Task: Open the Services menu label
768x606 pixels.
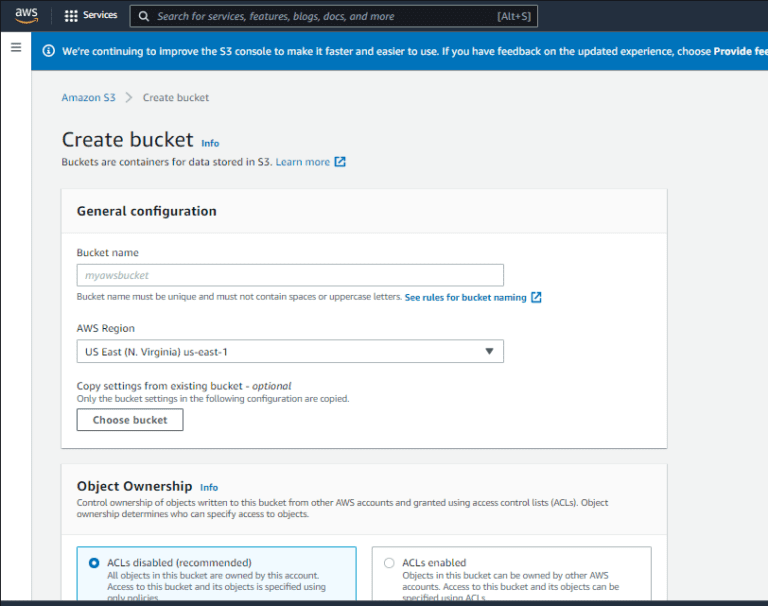Action: (x=100, y=15)
